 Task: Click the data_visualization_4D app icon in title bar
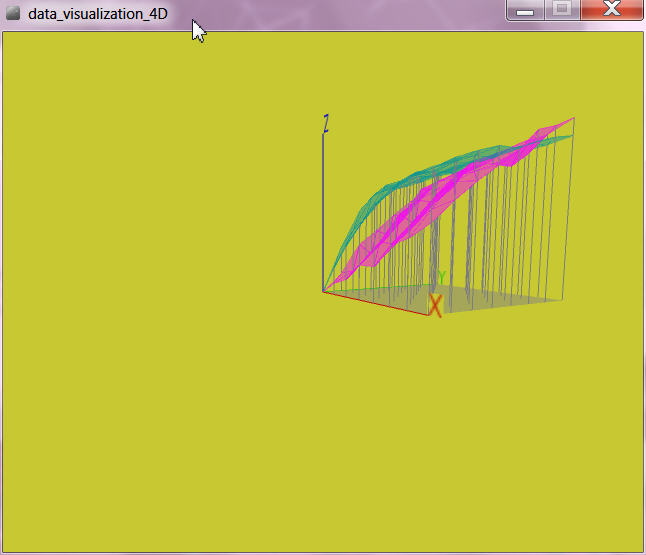pyautogui.click(x=13, y=13)
